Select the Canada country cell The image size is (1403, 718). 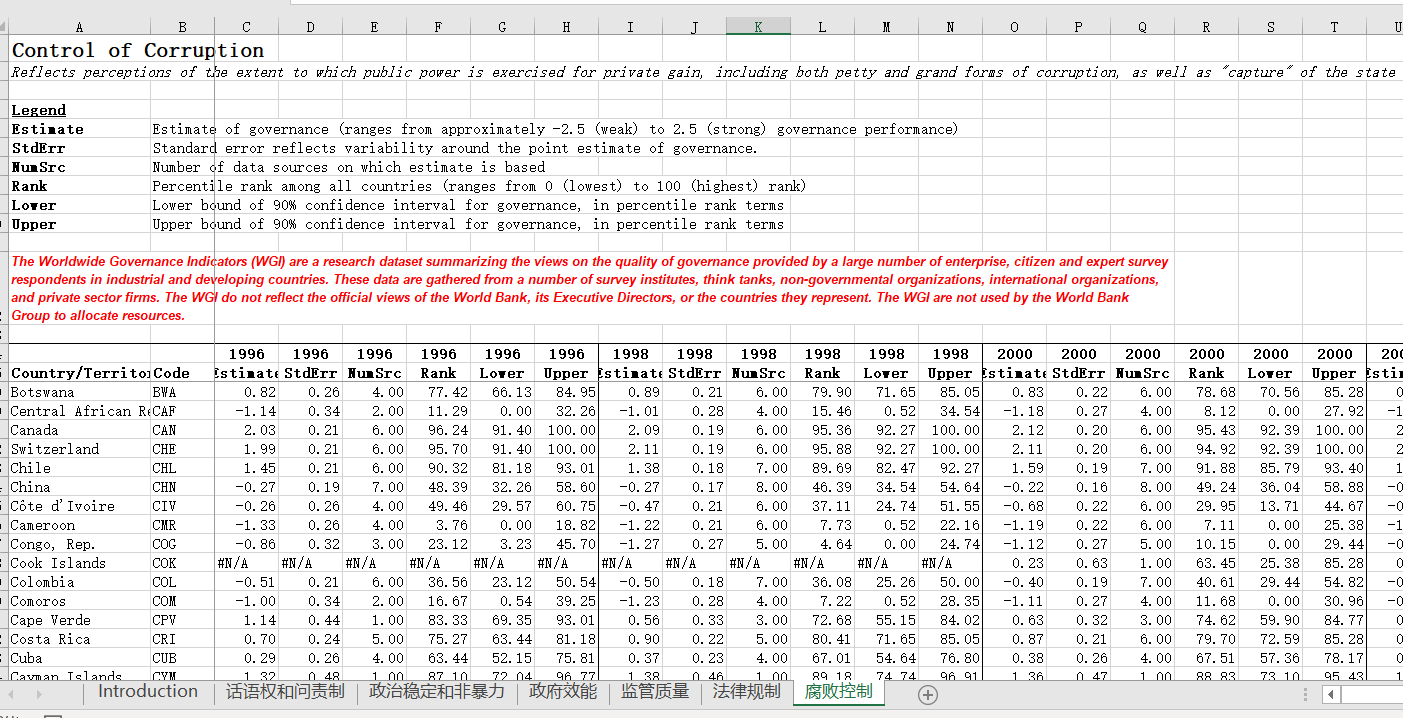pos(80,430)
